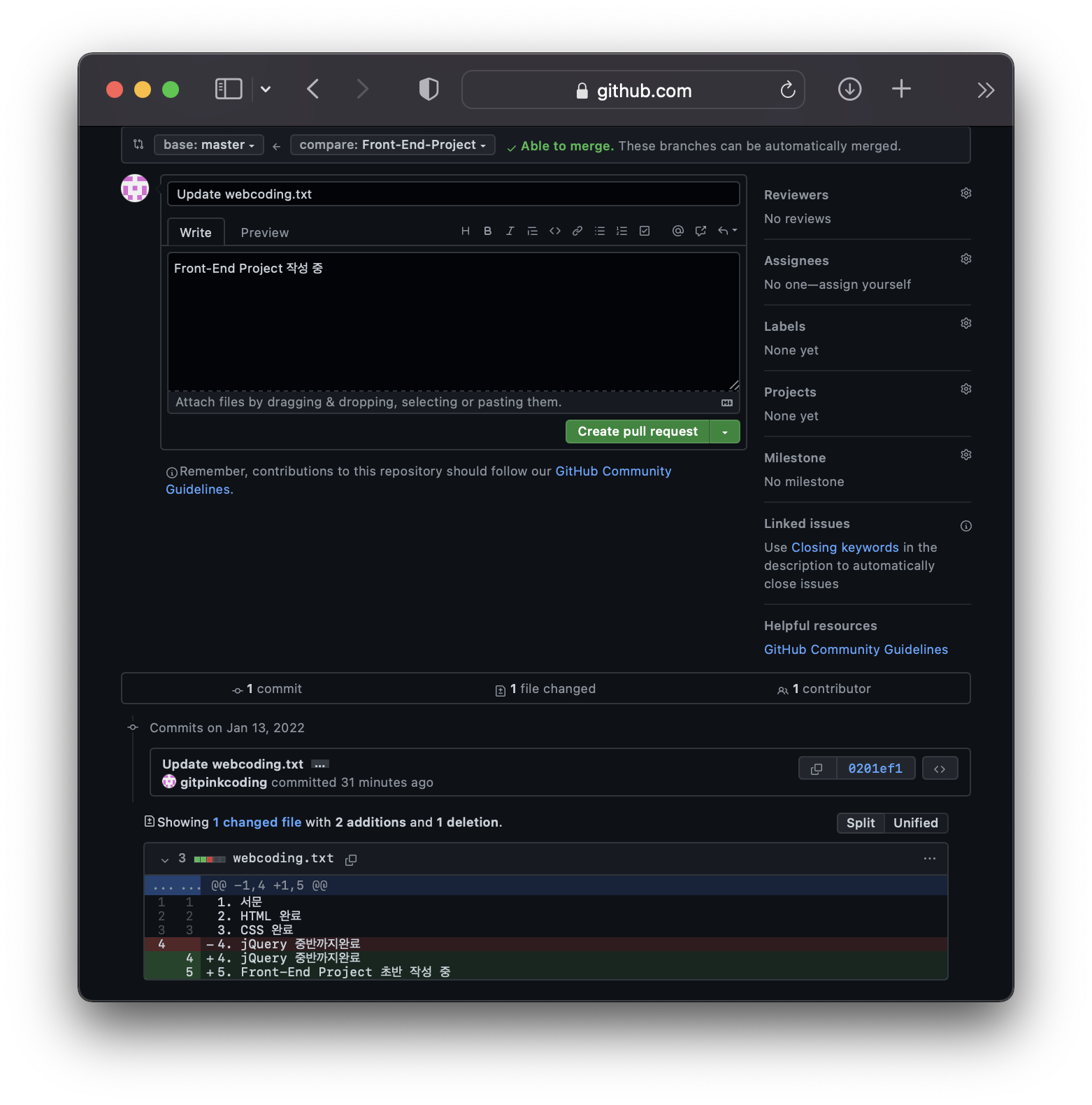
Task: Click the 1 changed file link
Action: [257, 822]
